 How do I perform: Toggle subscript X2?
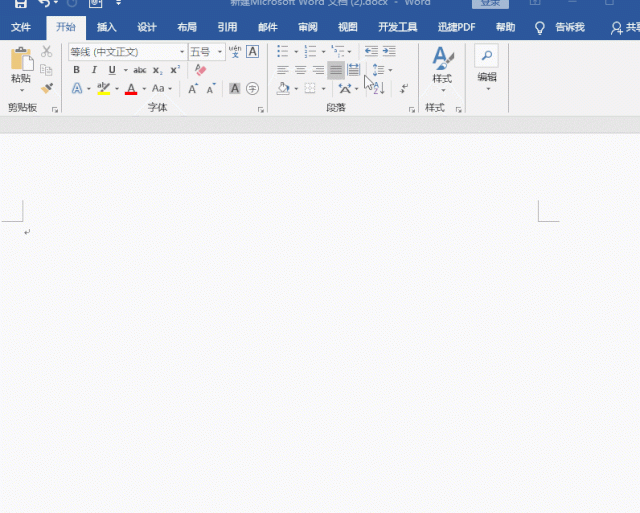click(x=158, y=70)
